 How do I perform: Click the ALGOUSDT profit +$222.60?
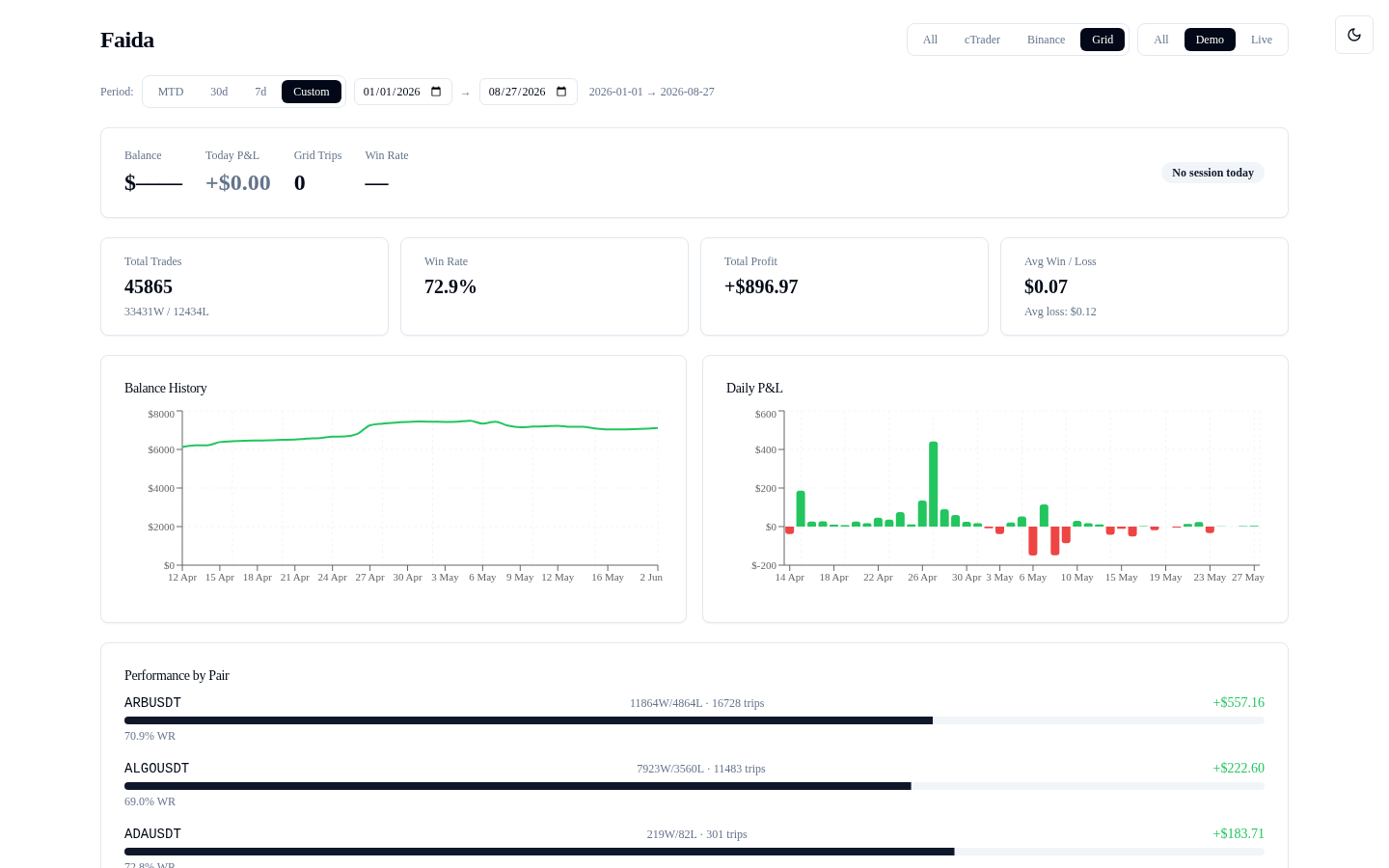[x=1239, y=768]
